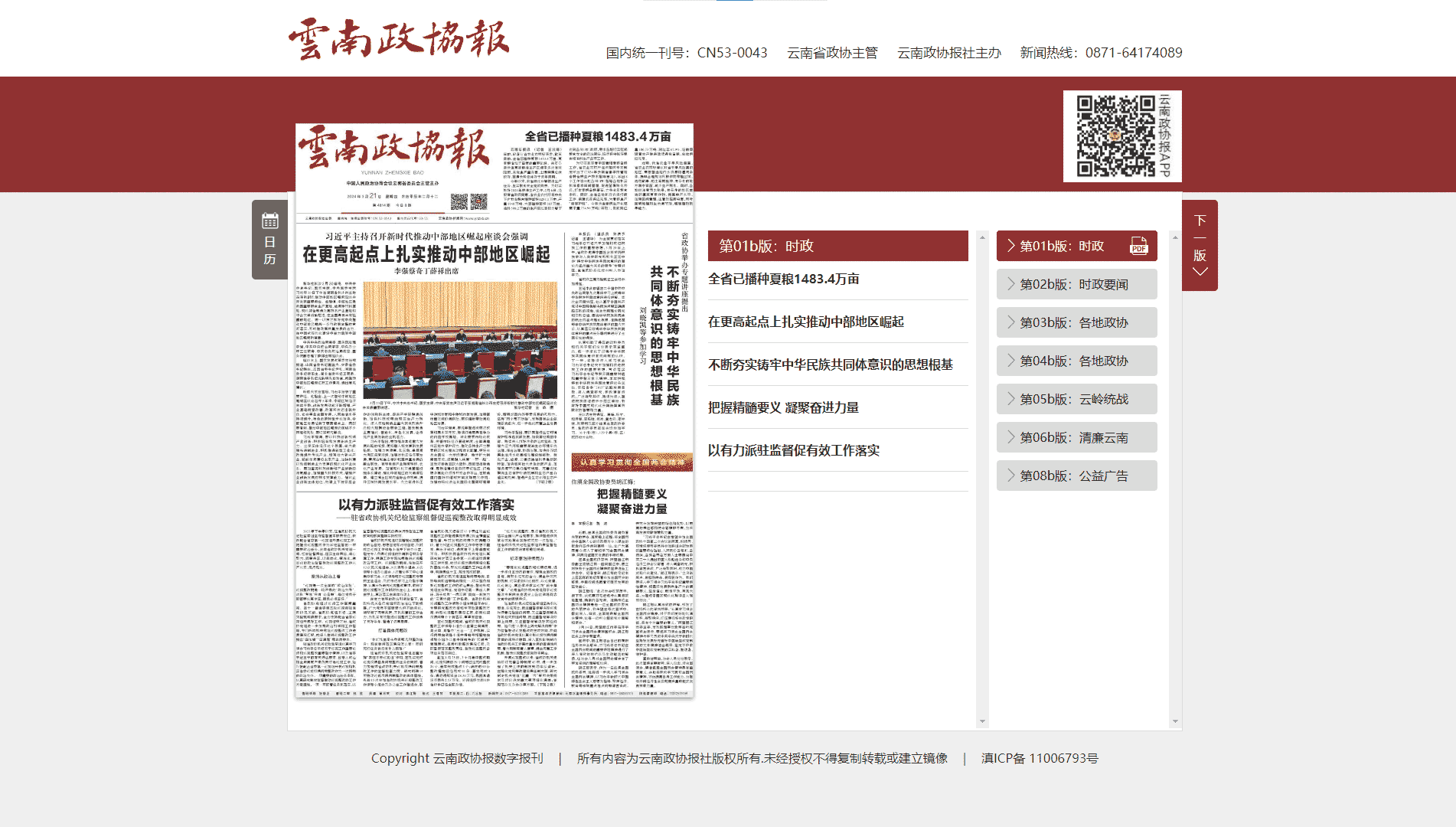This screenshot has height=827, width=1456.
Task: Click headline 全省已播种夏粮 on newspaper page image
Action: [x=598, y=136]
